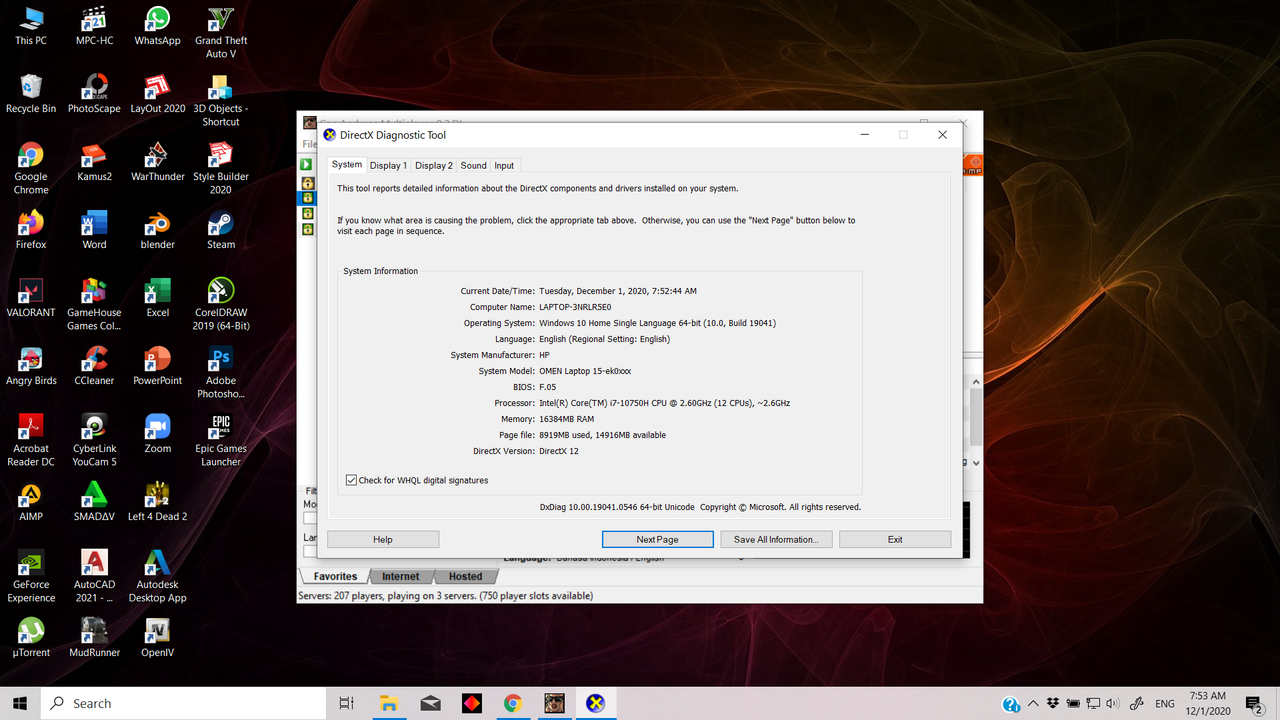
Task: Open taskbar clock showing 7:53 AM
Action: [x=1209, y=703]
